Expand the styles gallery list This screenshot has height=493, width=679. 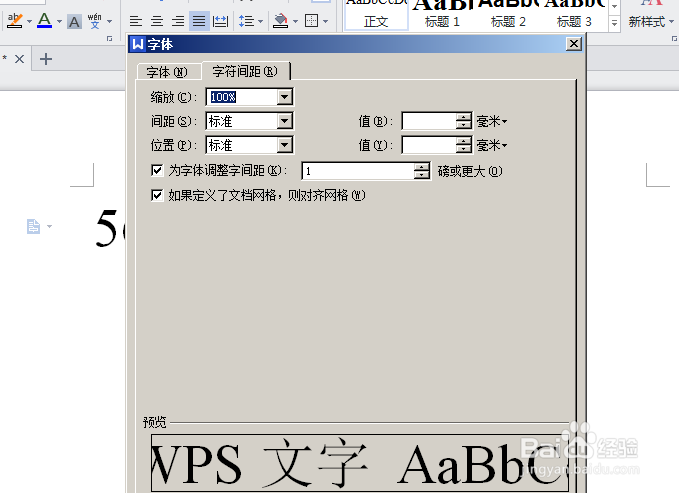614,23
